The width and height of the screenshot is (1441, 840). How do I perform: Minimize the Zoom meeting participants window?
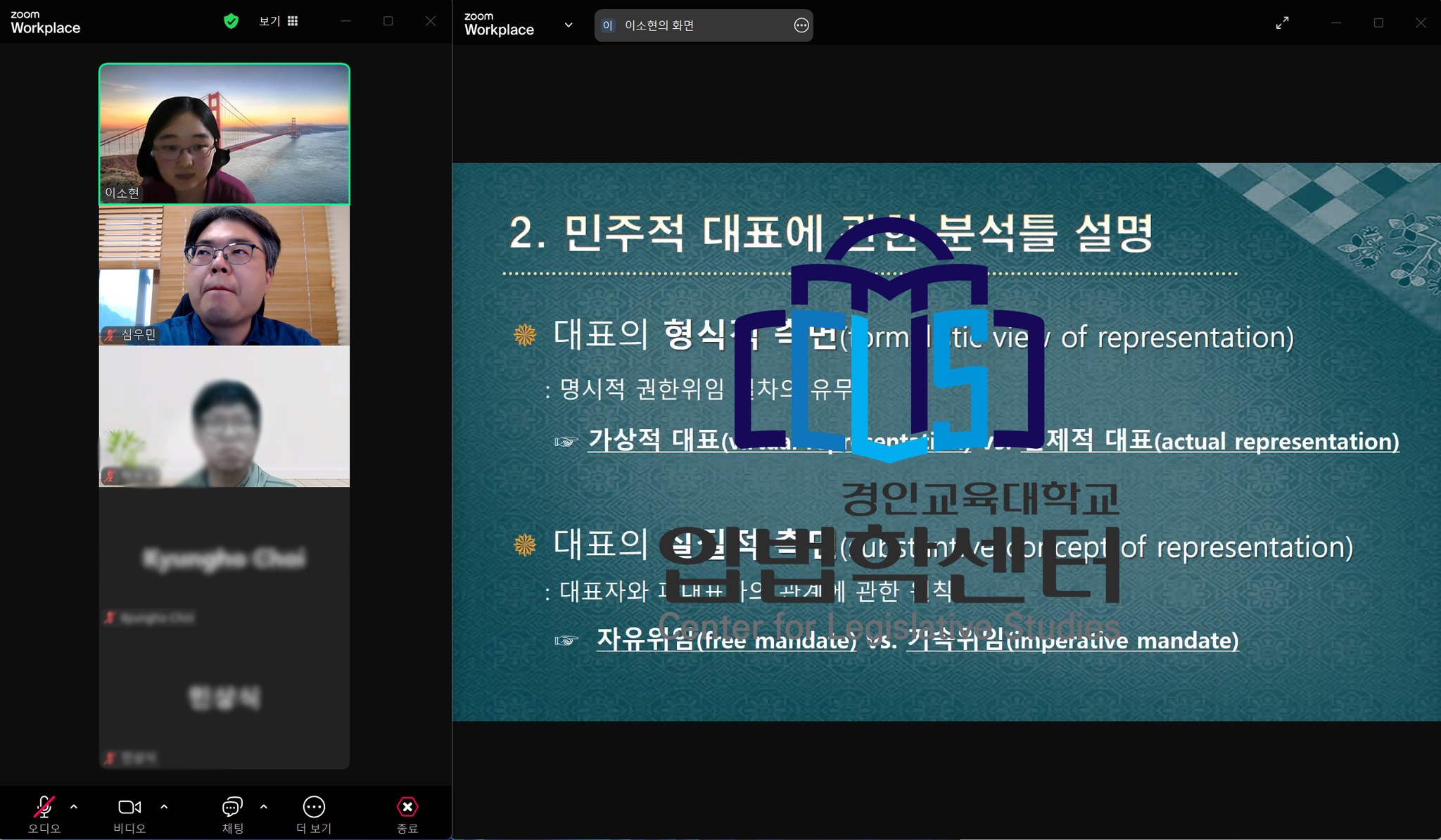pos(345,21)
